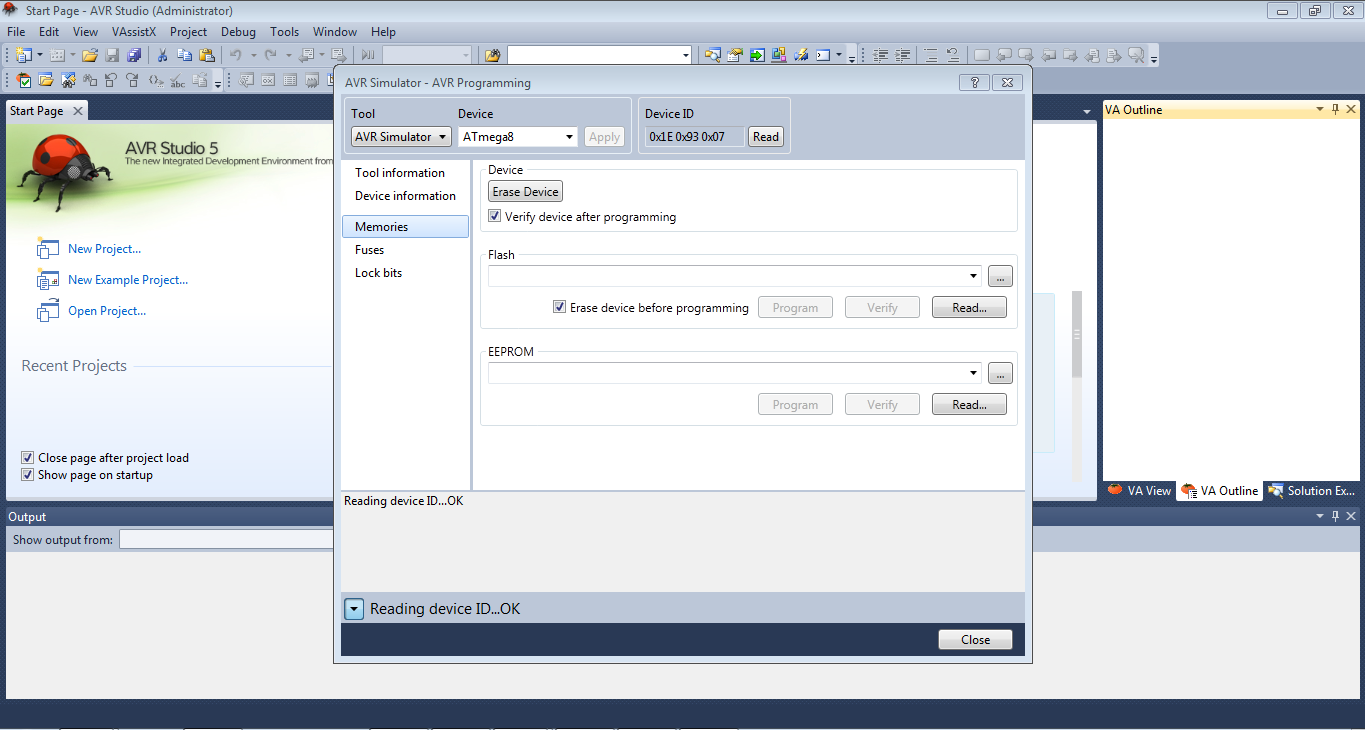1365x730 pixels.
Task: Open the Flash file path dropdown
Action: tap(974, 276)
